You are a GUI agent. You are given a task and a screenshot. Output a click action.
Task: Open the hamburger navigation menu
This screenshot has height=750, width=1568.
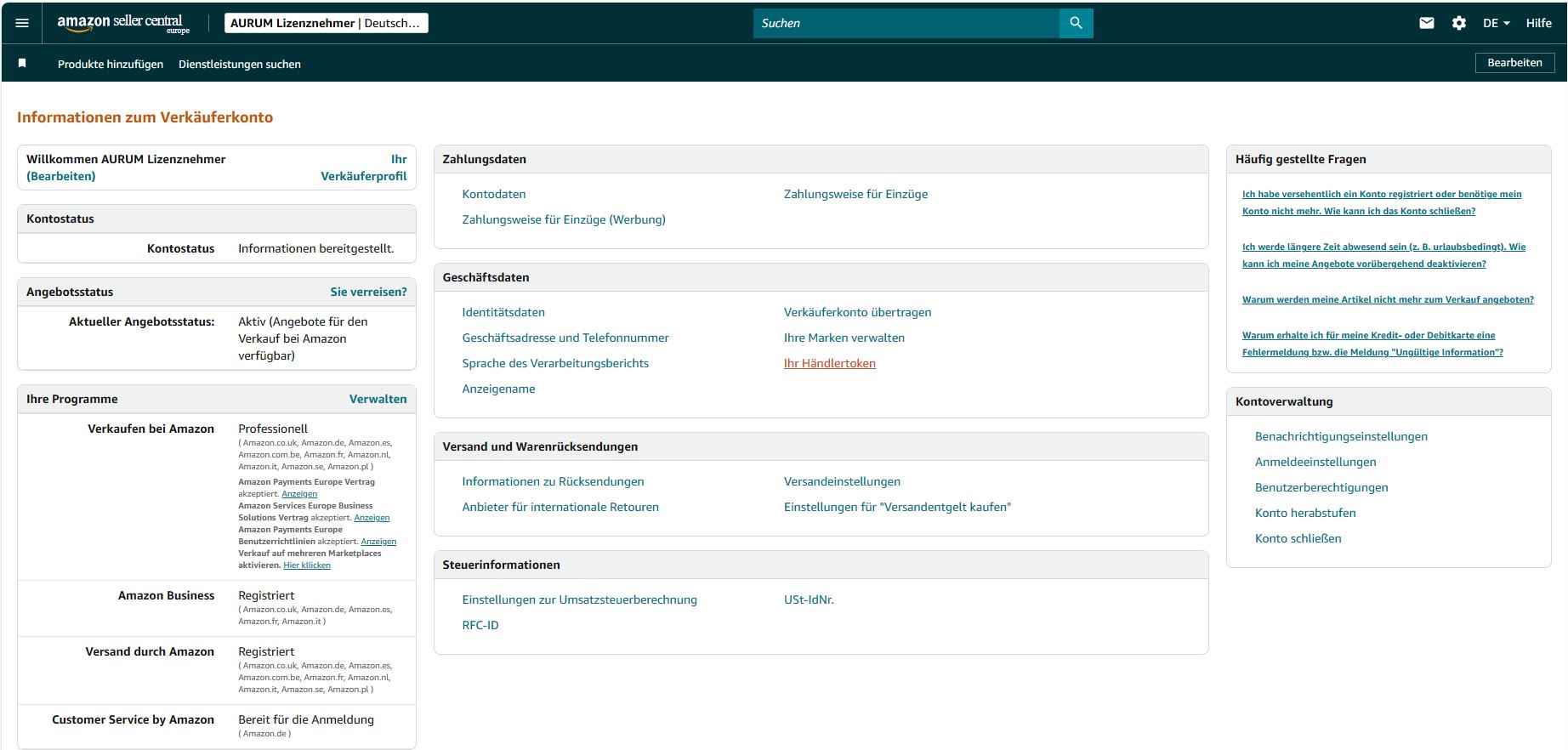[x=22, y=23]
